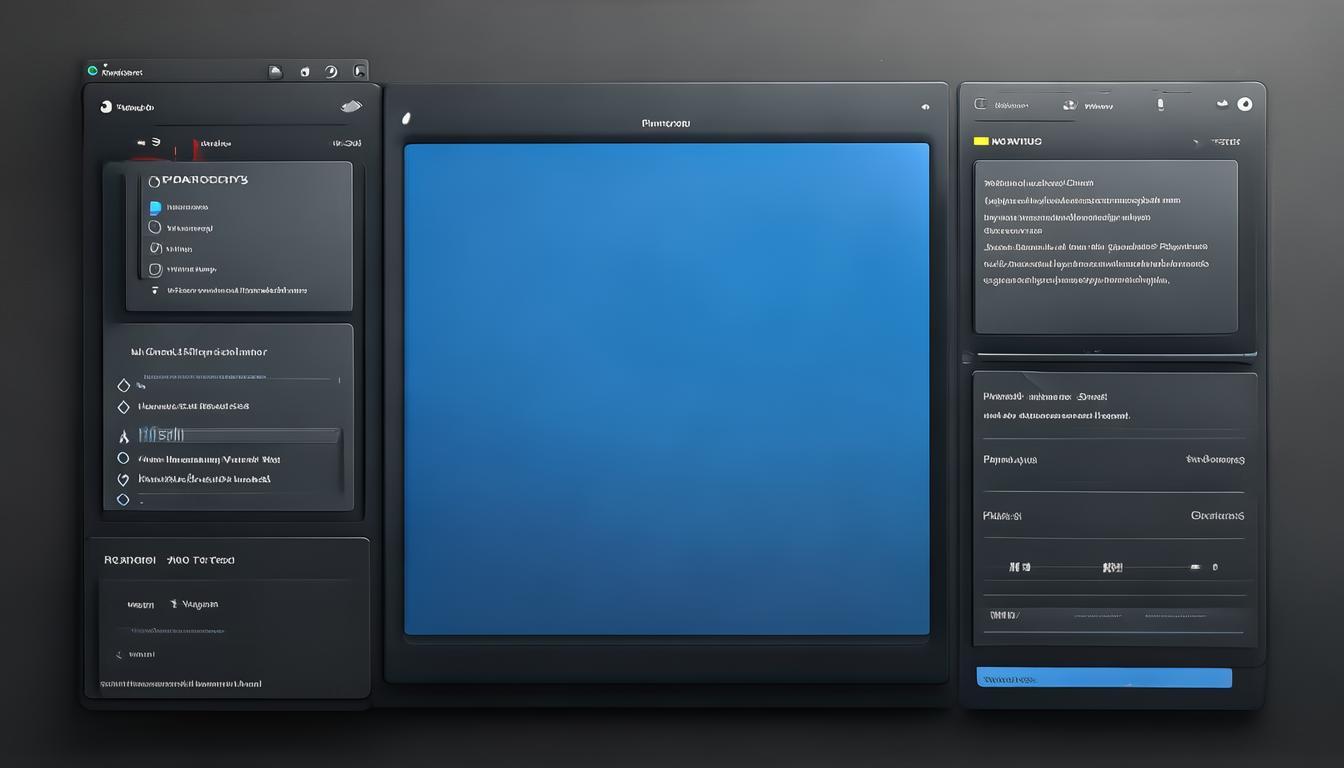
Task: Click the rightmost square icon in left title bar
Action: pos(360,72)
